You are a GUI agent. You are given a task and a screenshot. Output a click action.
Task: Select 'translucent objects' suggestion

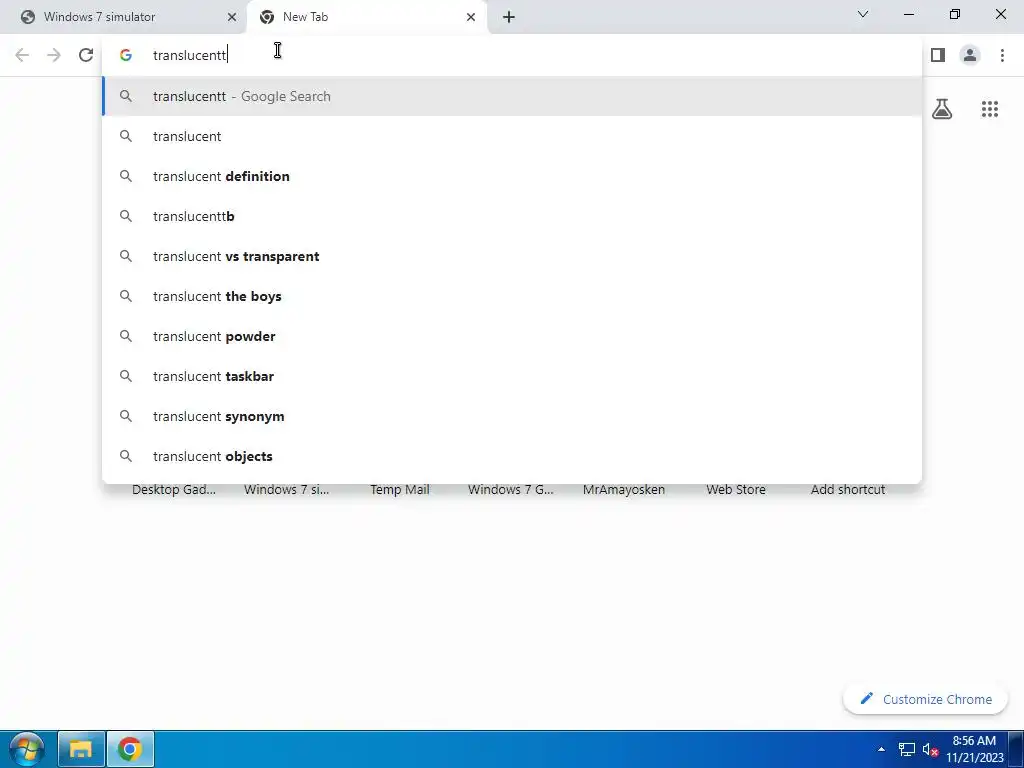point(512,456)
